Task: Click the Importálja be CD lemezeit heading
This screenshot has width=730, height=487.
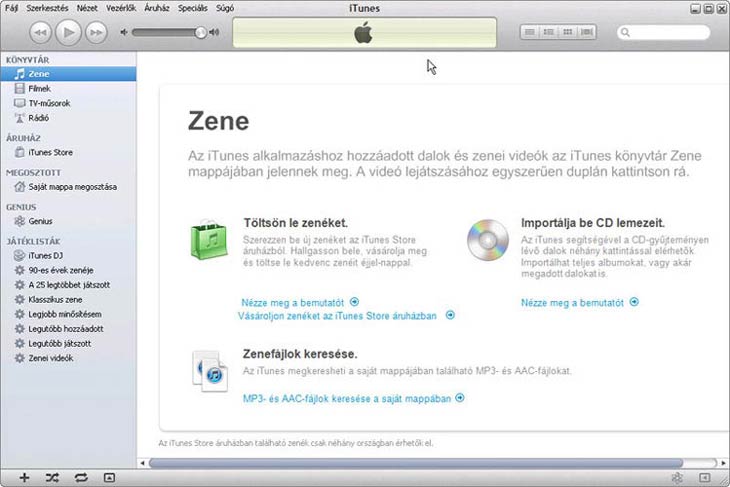Action: point(593,223)
